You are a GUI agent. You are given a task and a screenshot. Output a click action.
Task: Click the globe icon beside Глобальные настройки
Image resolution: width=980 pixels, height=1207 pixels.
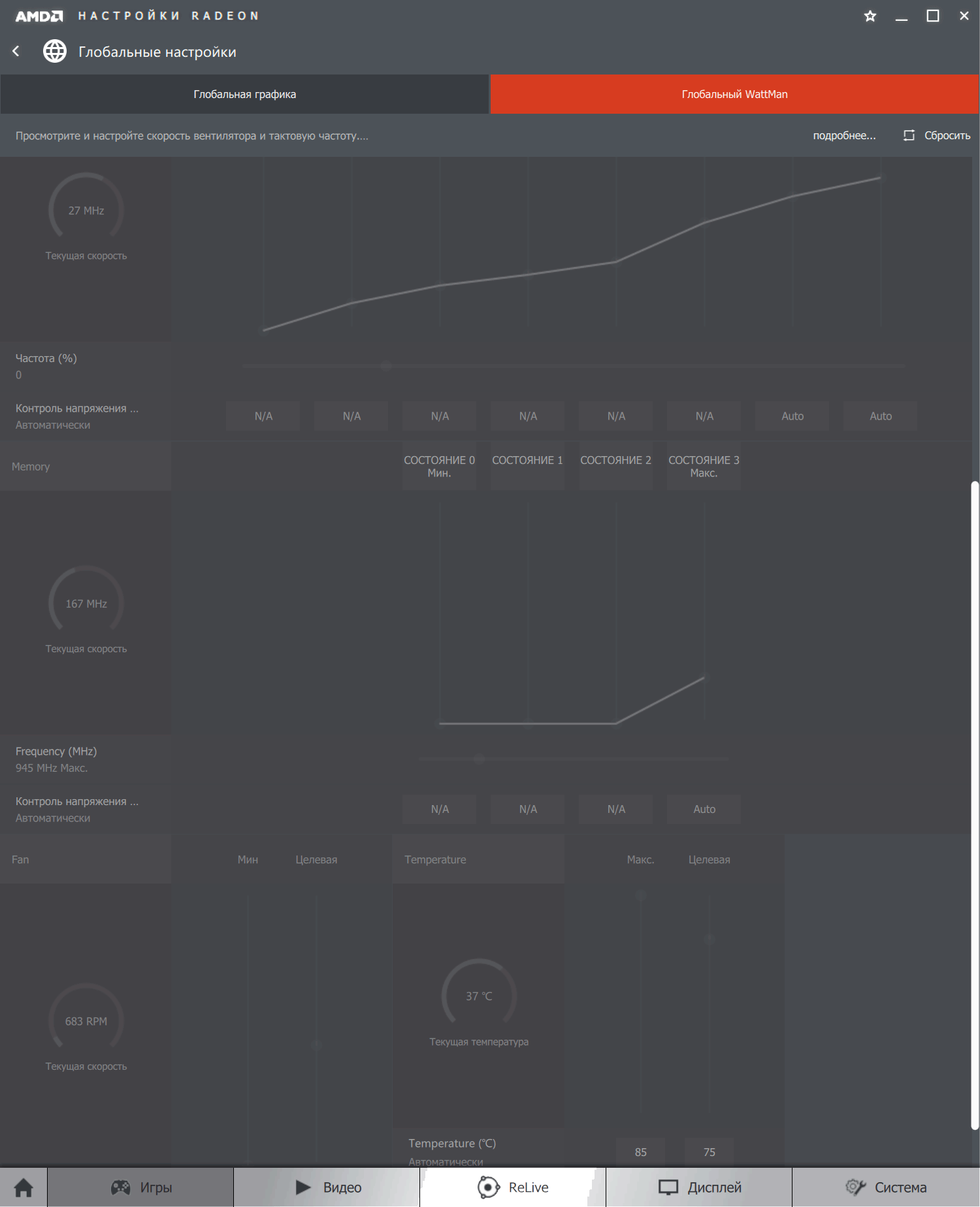(55, 51)
